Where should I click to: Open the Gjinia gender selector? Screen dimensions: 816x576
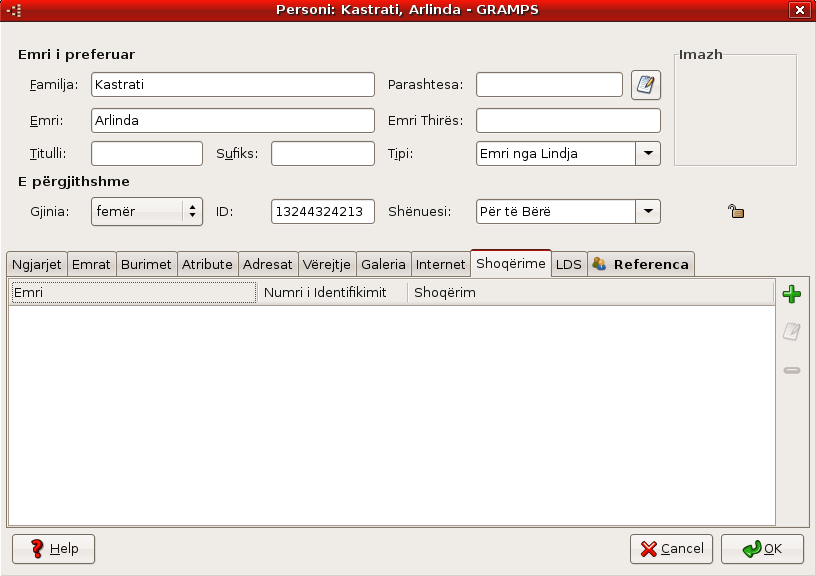147,211
